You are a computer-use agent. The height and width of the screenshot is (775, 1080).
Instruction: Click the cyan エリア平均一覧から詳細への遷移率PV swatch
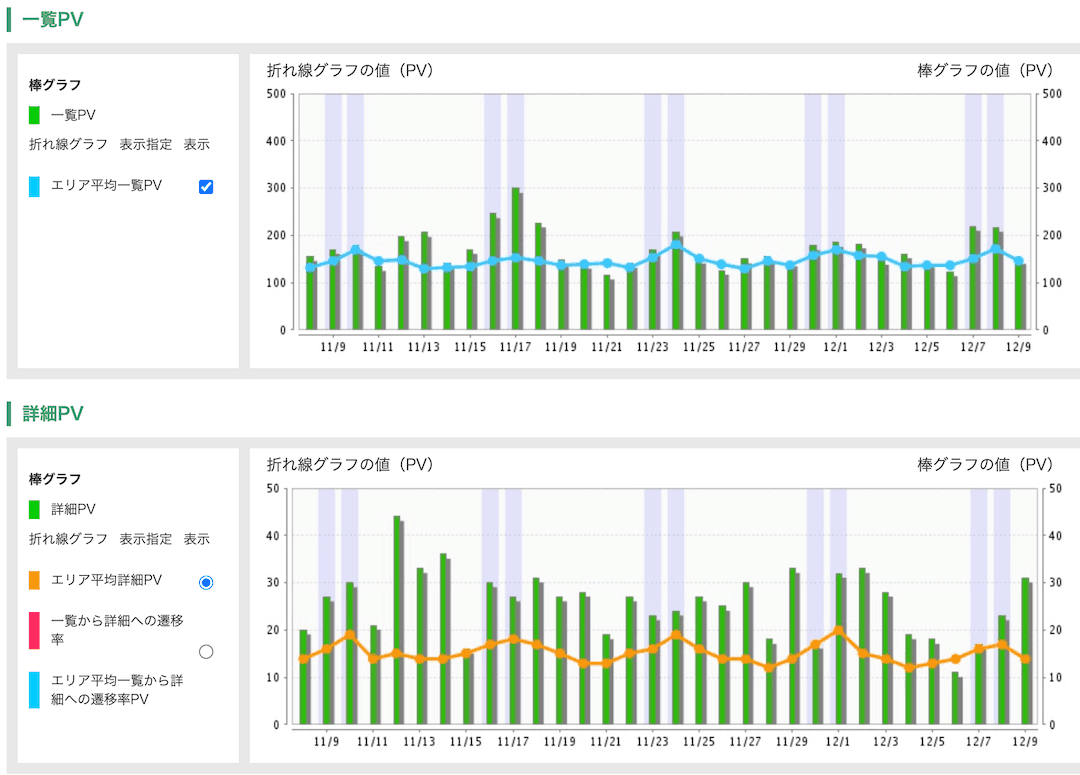pos(35,689)
